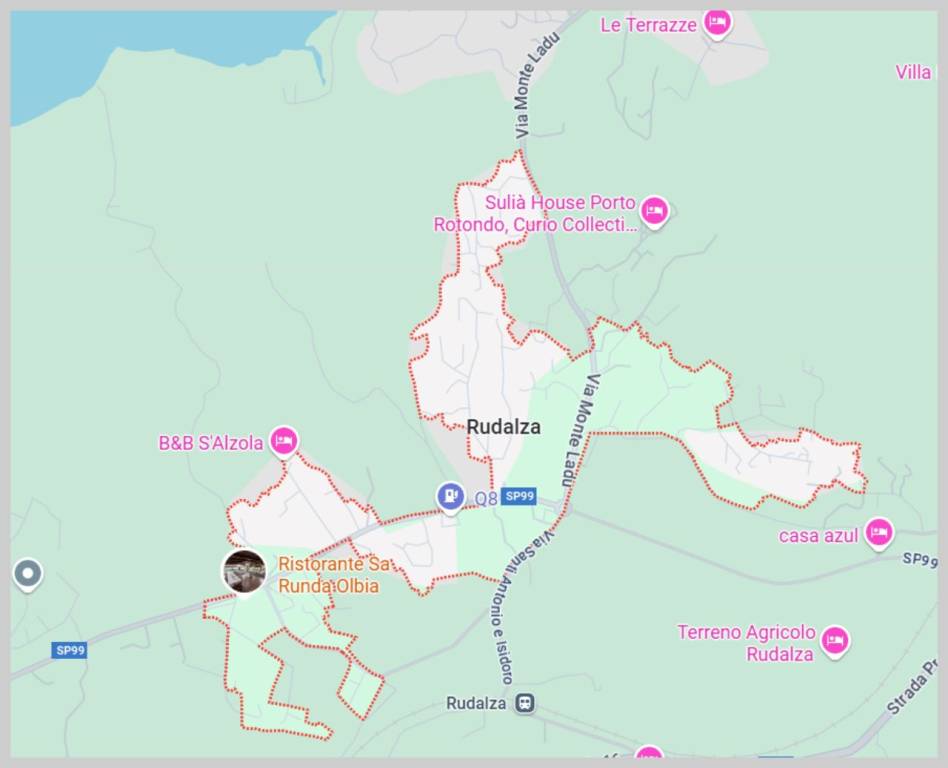Click the Rudalza locality name label

504,427
